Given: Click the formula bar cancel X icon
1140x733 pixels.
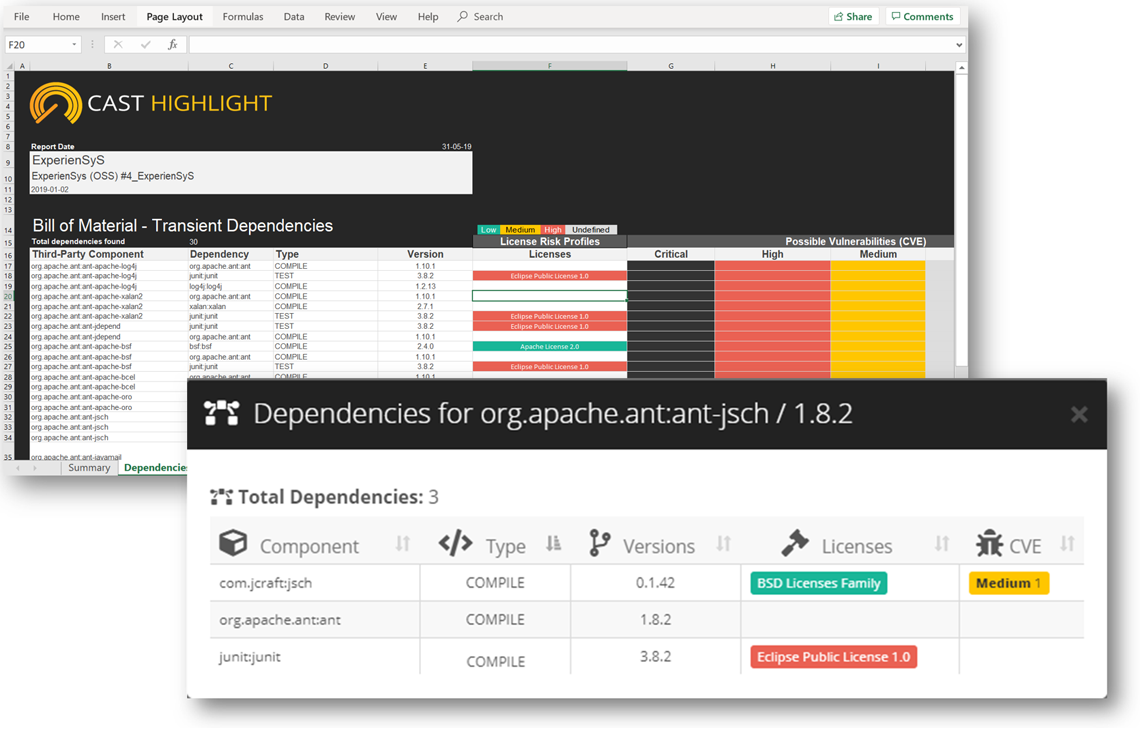Looking at the screenshot, I should (118, 45).
